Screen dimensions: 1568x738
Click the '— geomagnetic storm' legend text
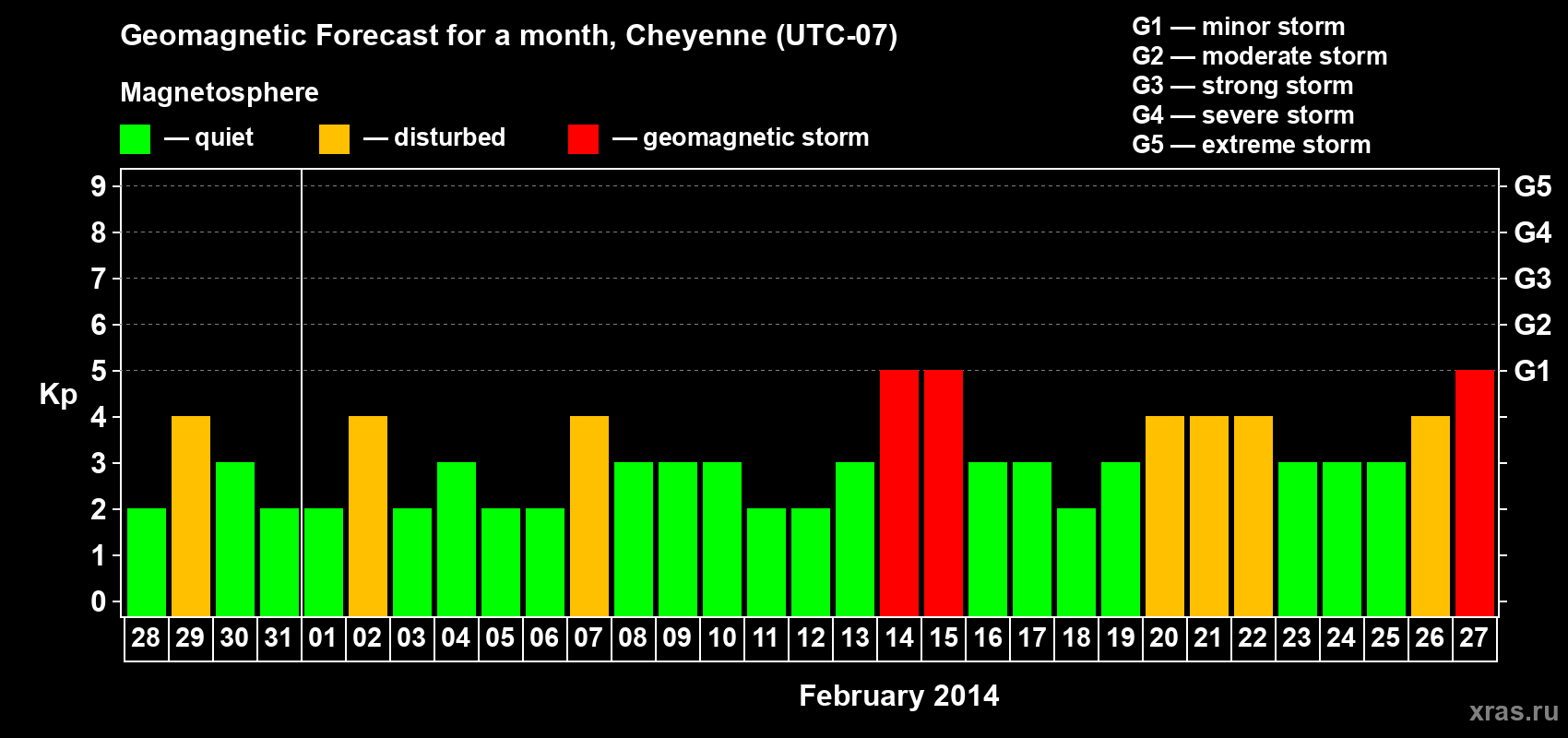pyautogui.click(x=741, y=137)
